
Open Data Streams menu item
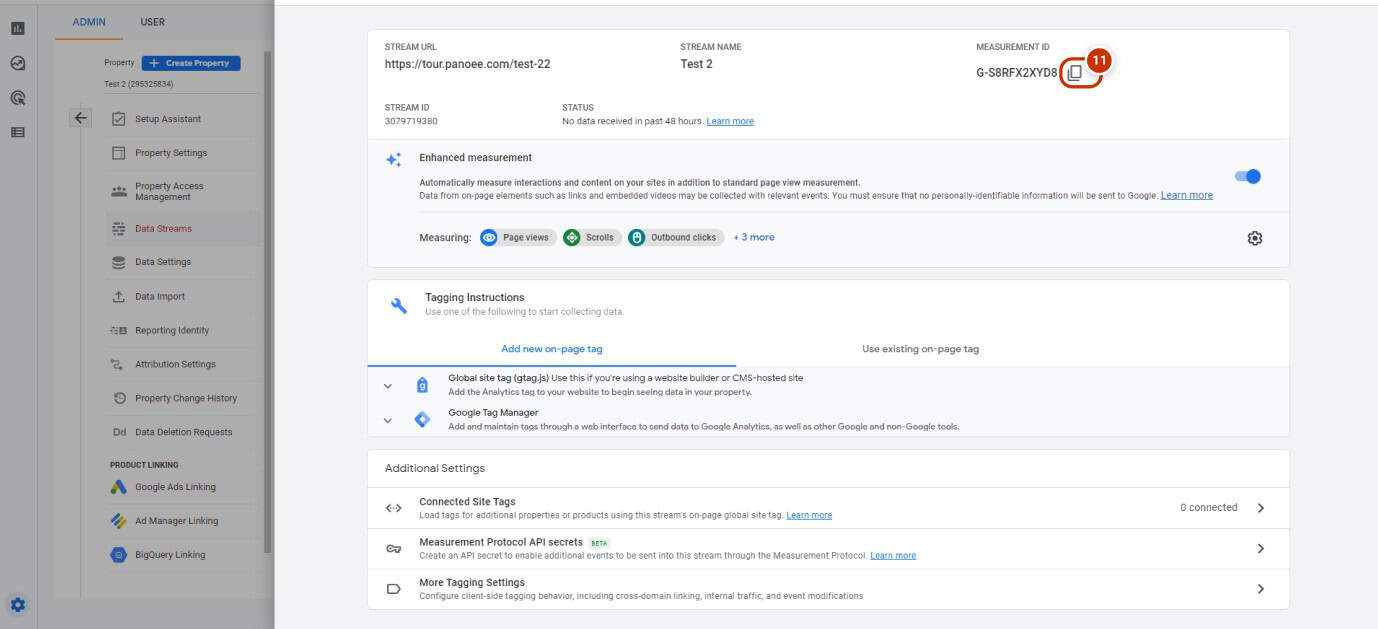tap(182, 228)
